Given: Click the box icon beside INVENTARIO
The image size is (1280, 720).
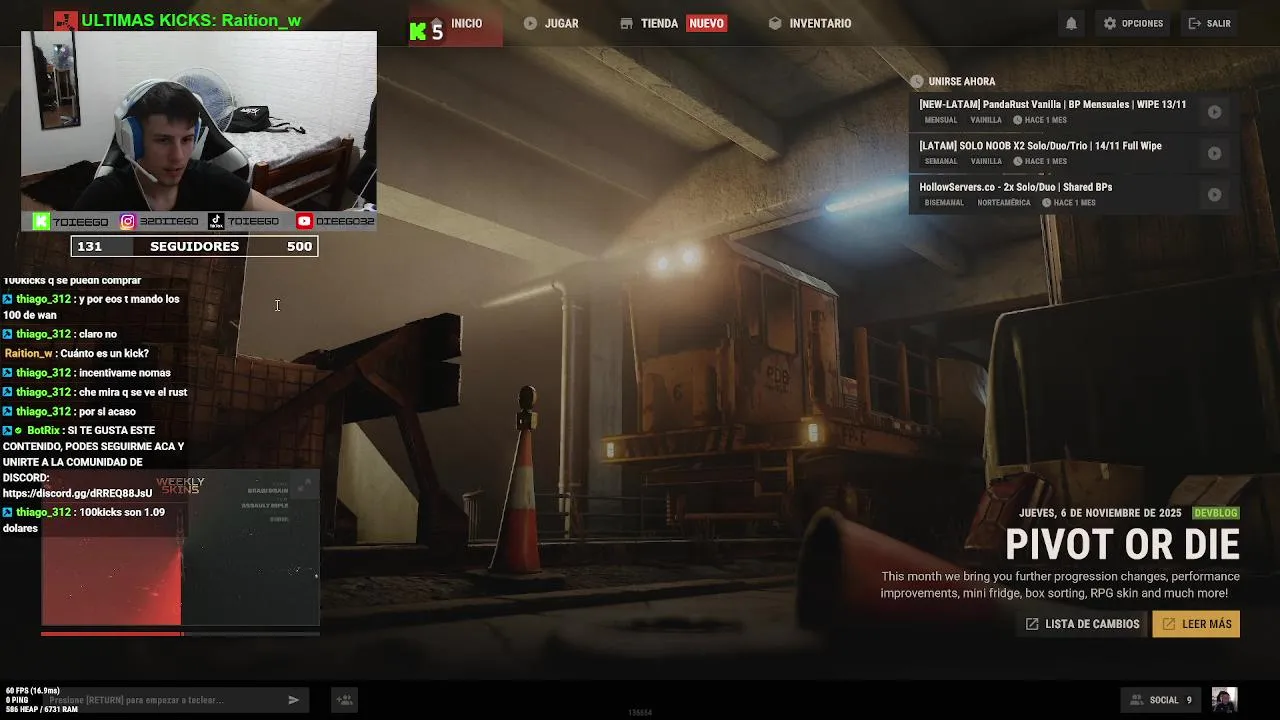Looking at the screenshot, I should [x=775, y=23].
